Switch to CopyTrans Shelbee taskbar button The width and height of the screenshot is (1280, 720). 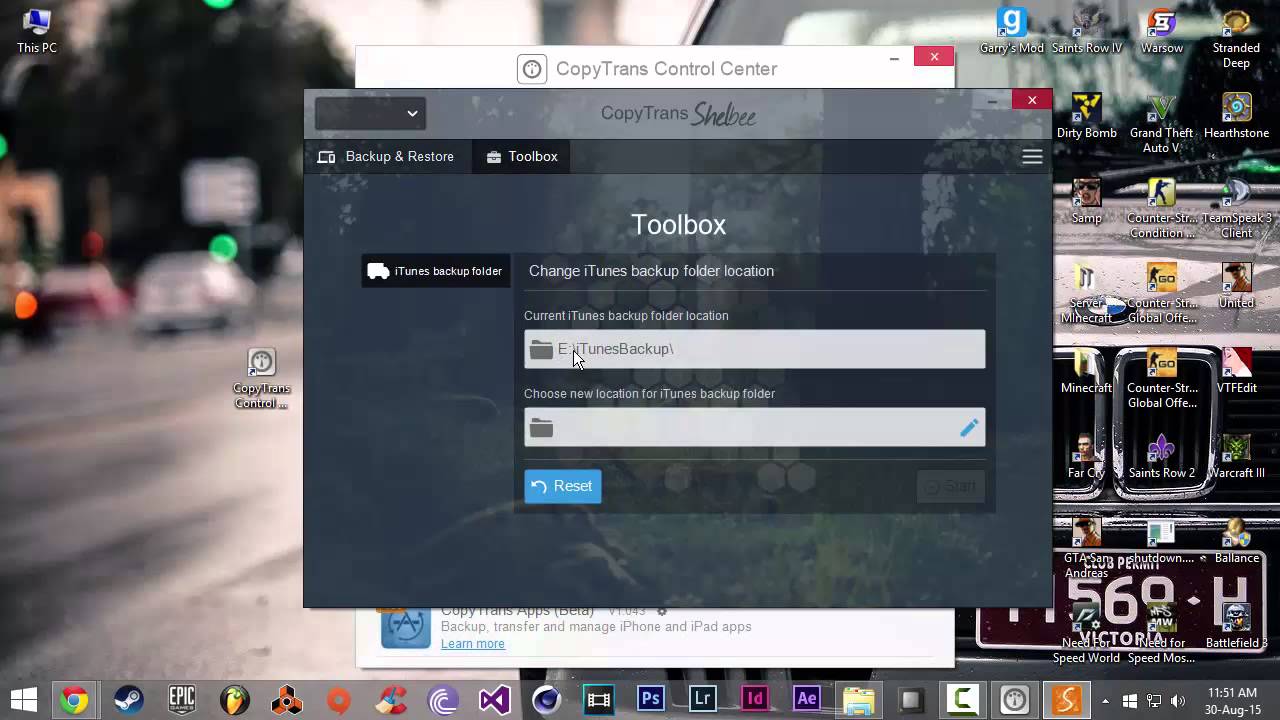click(x=1067, y=700)
